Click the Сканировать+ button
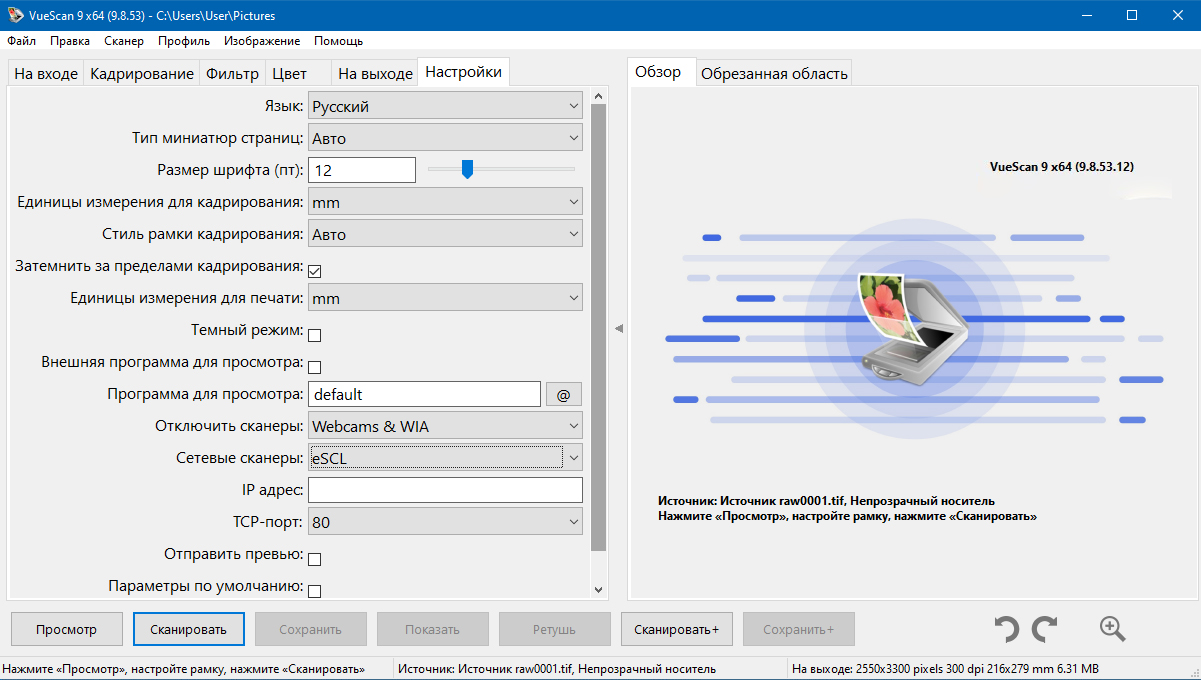The width and height of the screenshot is (1201, 680). (676, 629)
